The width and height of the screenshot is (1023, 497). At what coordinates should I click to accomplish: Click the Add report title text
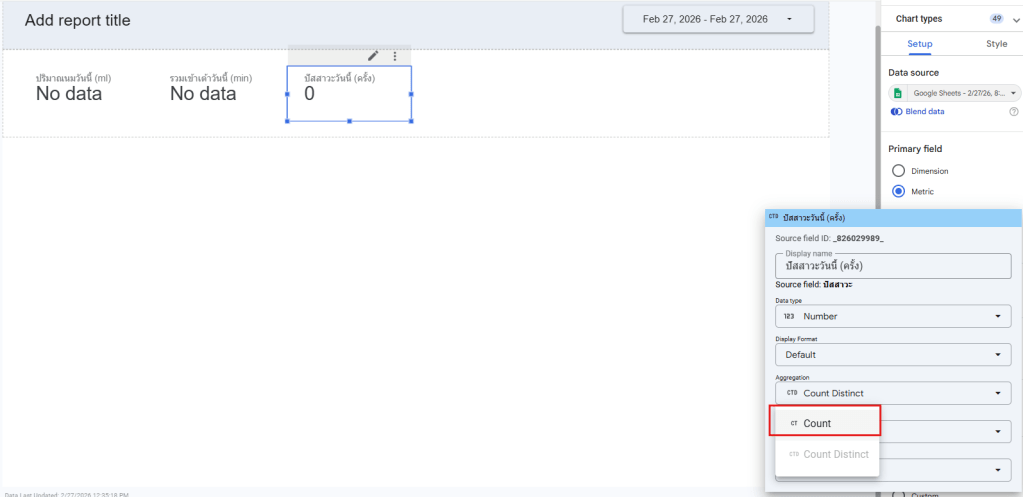pyautogui.click(x=77, y=21)
